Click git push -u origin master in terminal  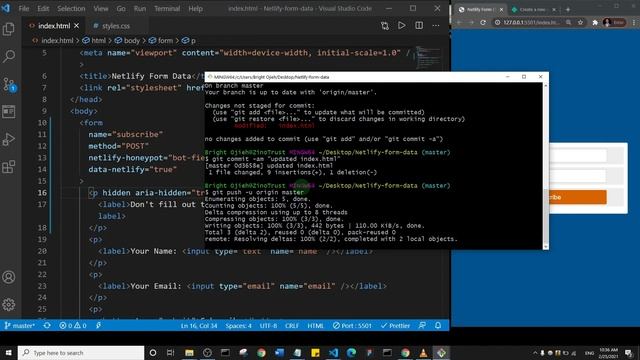tap(258, 192)
